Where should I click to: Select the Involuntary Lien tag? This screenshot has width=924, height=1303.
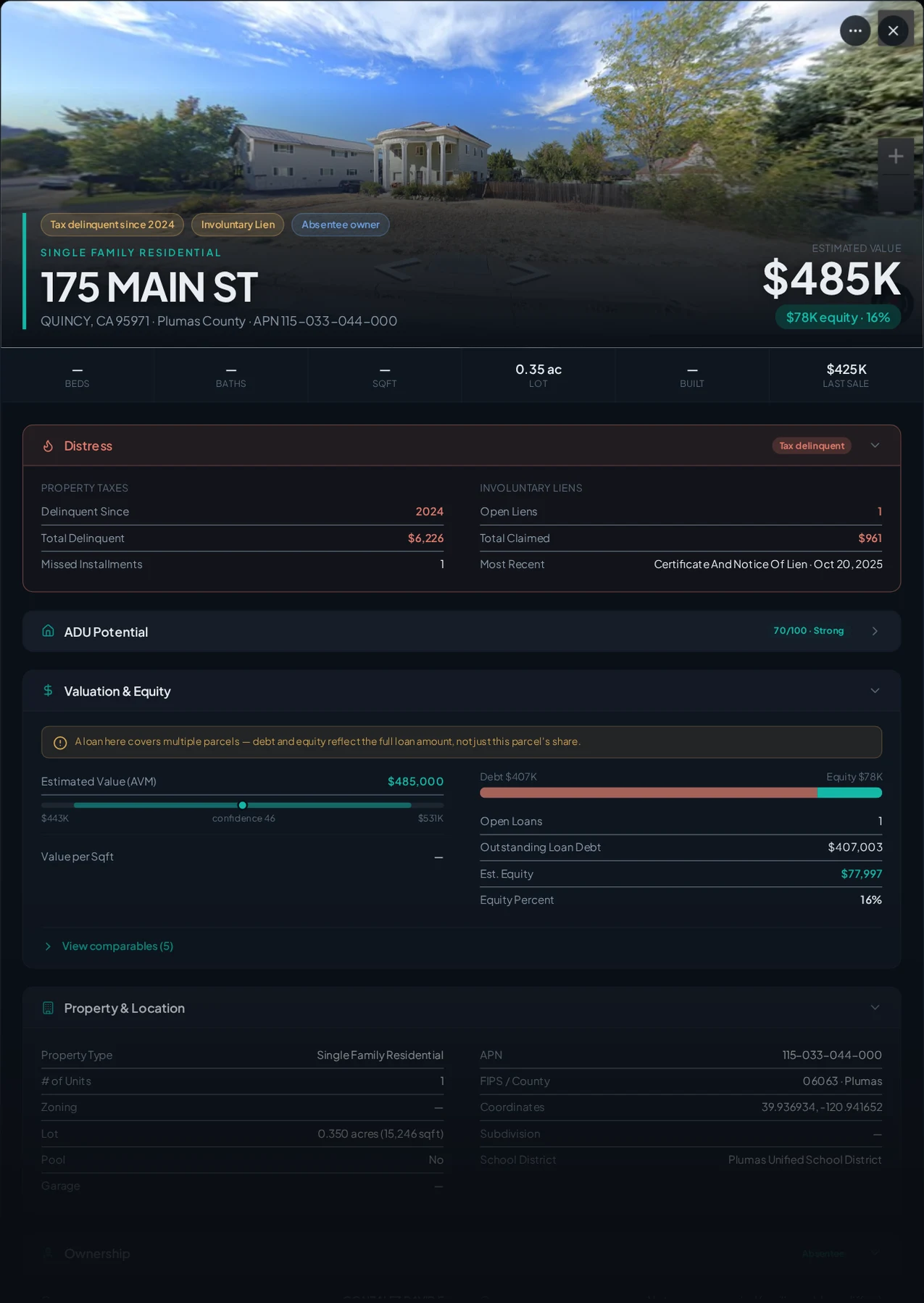pyautogui.click(x=238, y=225)
